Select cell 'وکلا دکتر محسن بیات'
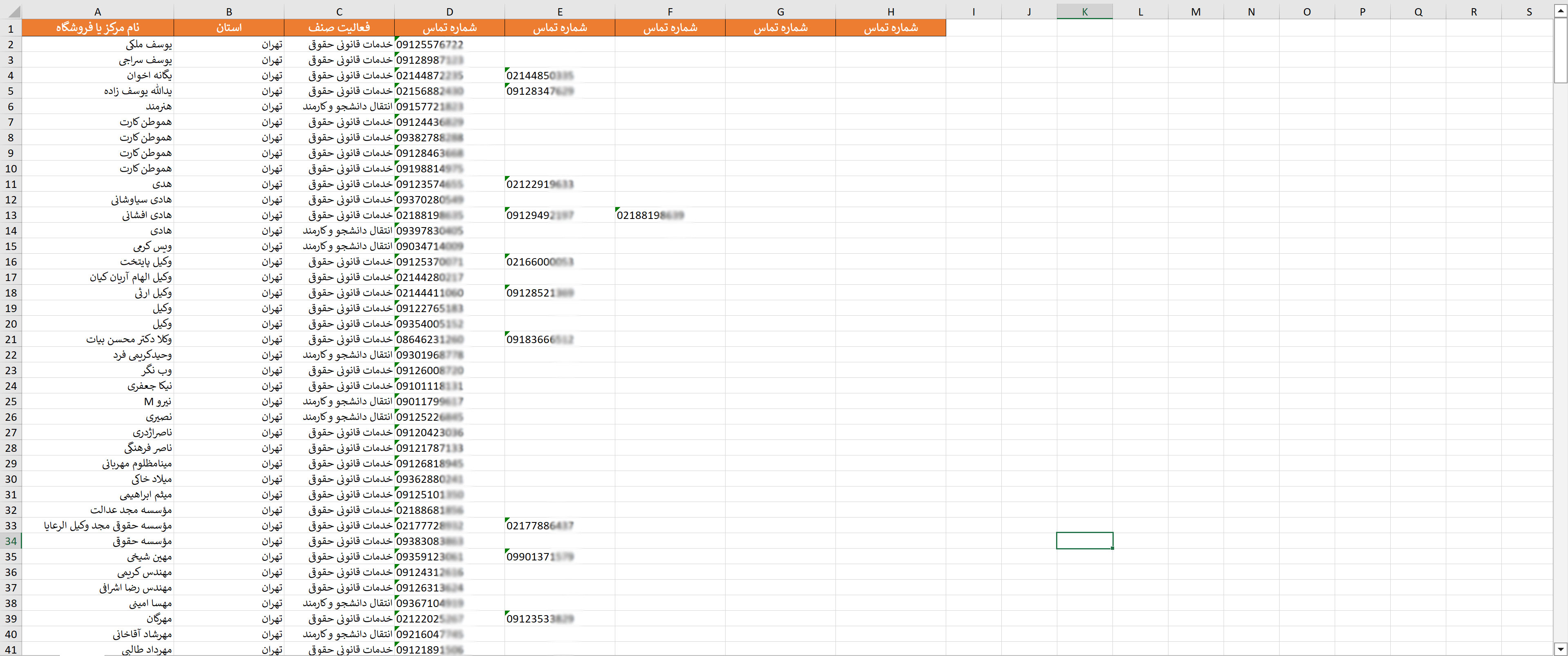Image resolution: width=1568 pixels, height=656 pixels. click(98, 339)
